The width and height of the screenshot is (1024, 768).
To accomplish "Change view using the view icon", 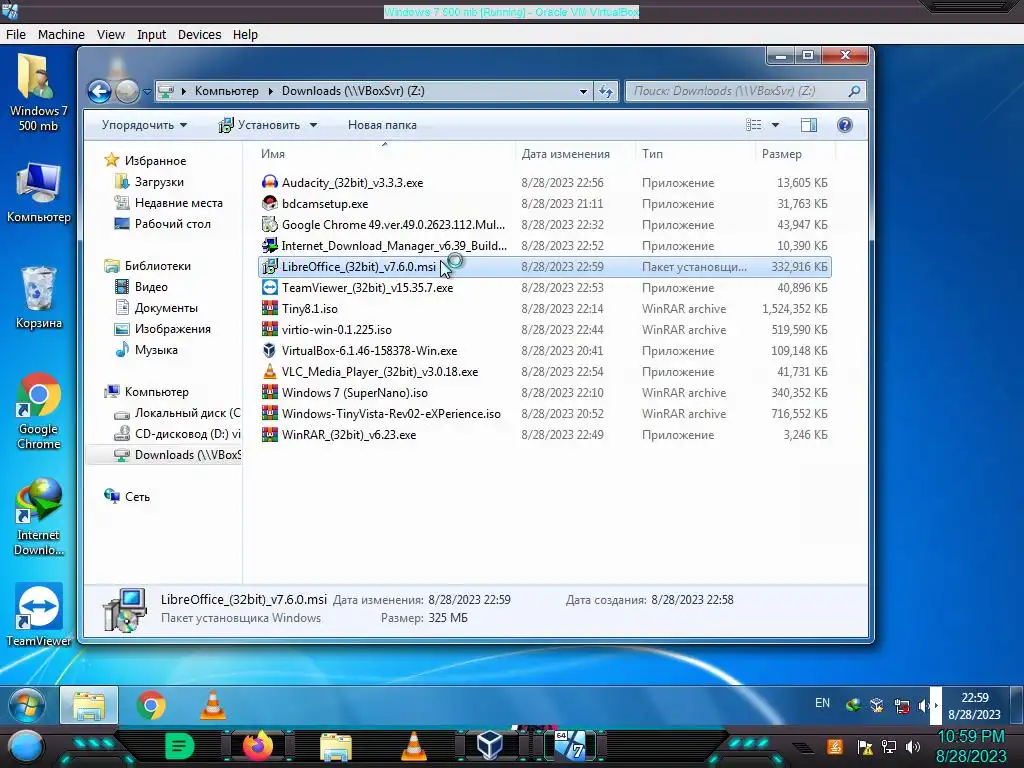I will [754, 125].
